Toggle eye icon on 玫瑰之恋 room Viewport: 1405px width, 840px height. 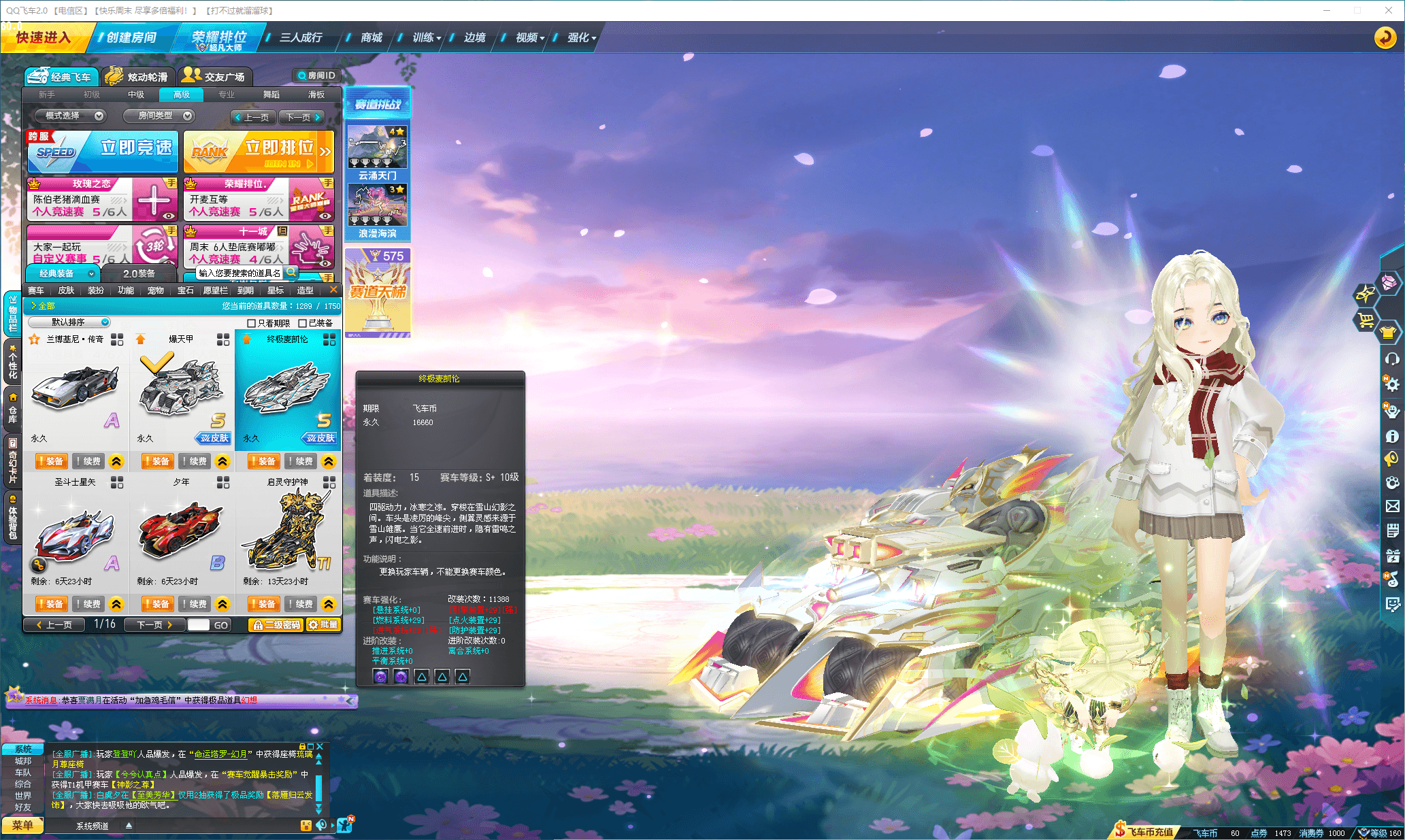click(x=169, y=216)
